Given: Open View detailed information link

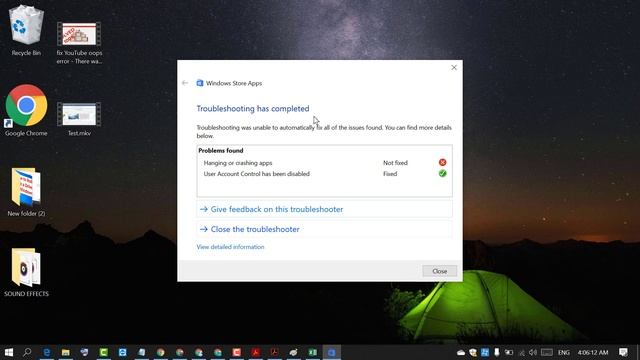Looking at the screenshot, I should point(230,247).
